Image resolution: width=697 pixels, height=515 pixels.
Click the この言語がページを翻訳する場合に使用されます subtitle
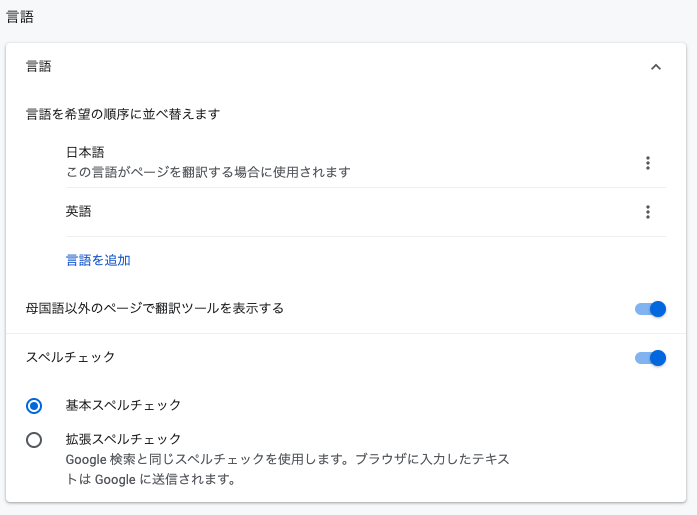click(208, 172)
